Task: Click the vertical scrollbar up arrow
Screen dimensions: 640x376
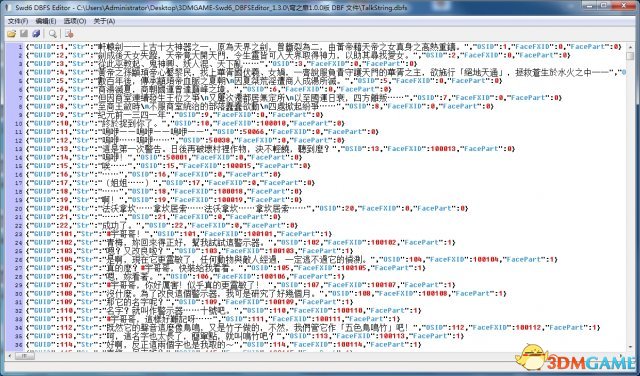Action: pos(631,46)
